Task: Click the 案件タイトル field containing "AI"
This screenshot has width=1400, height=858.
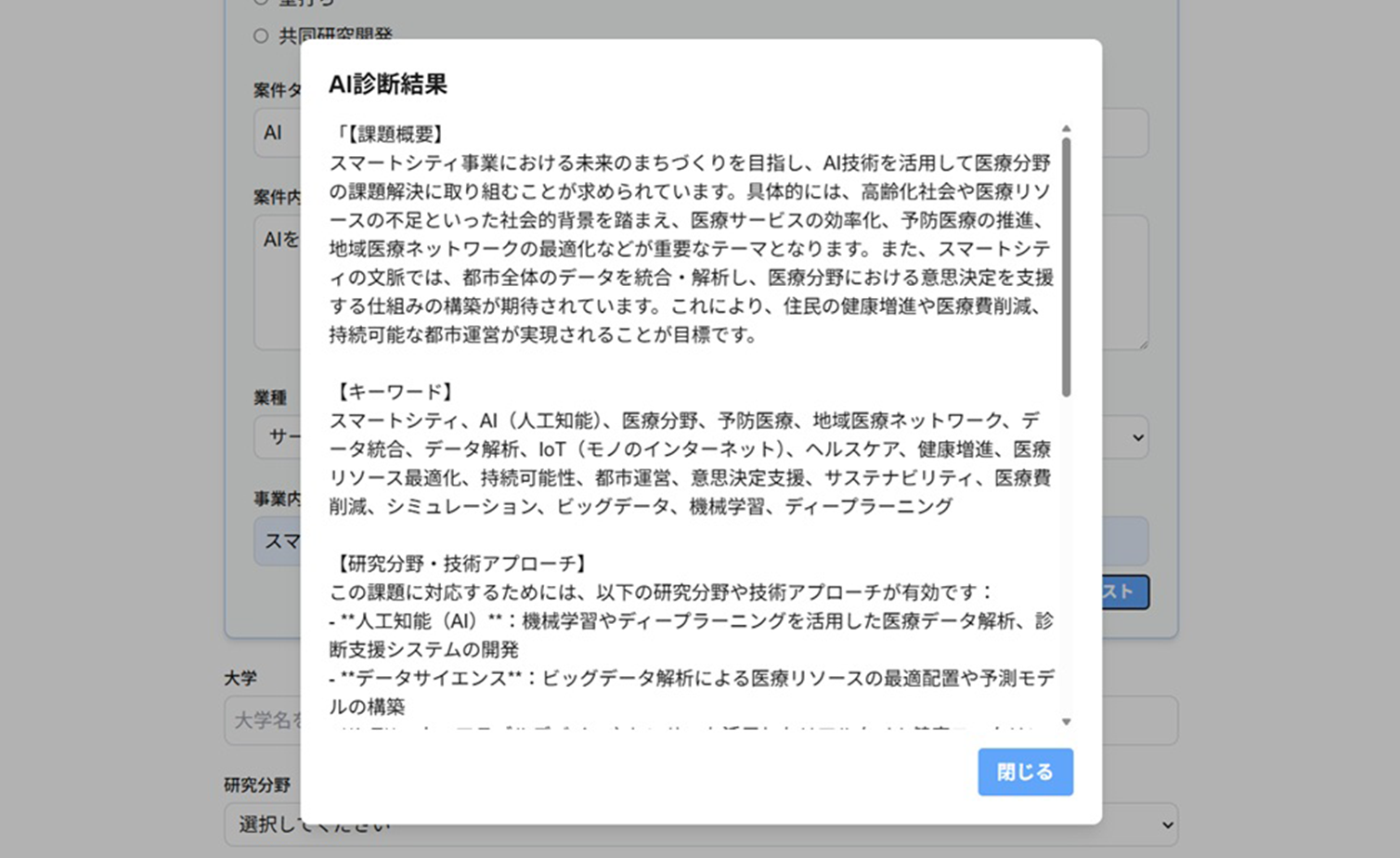Action: 276,133
